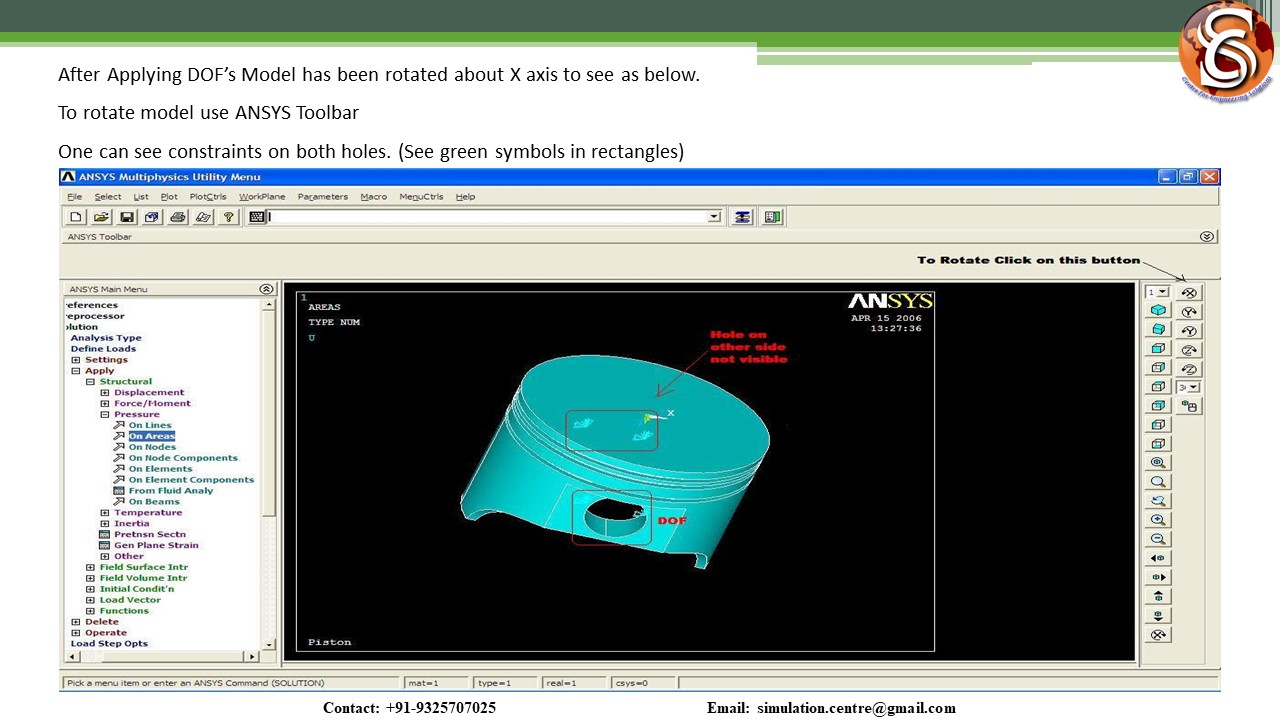Click into the ANSYS command input field
Image resolution: width=1280 pixels, height=720 pixels.
tap(488, 217)
